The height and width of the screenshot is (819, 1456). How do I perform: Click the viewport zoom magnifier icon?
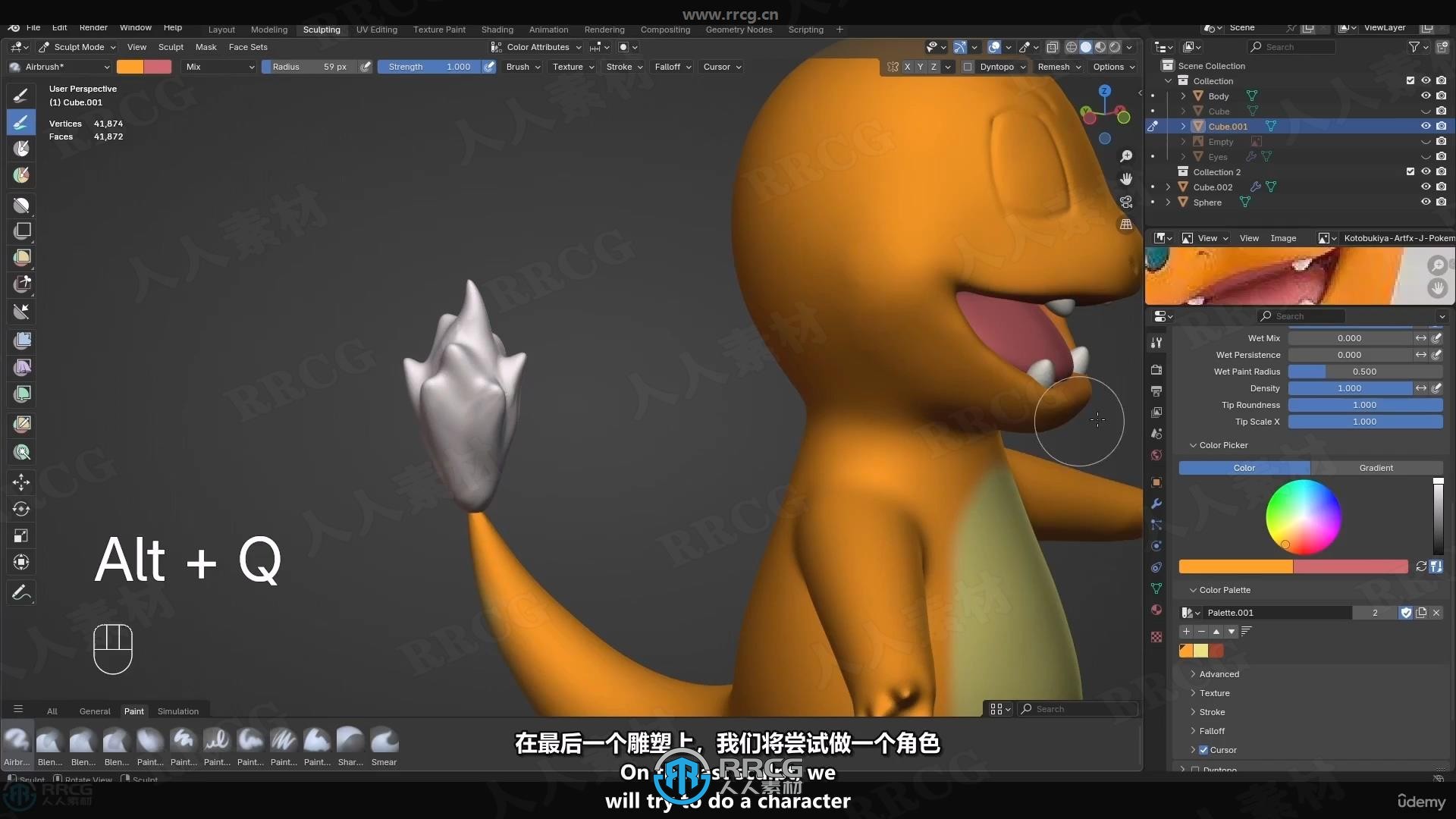[x=1126, y=155]
